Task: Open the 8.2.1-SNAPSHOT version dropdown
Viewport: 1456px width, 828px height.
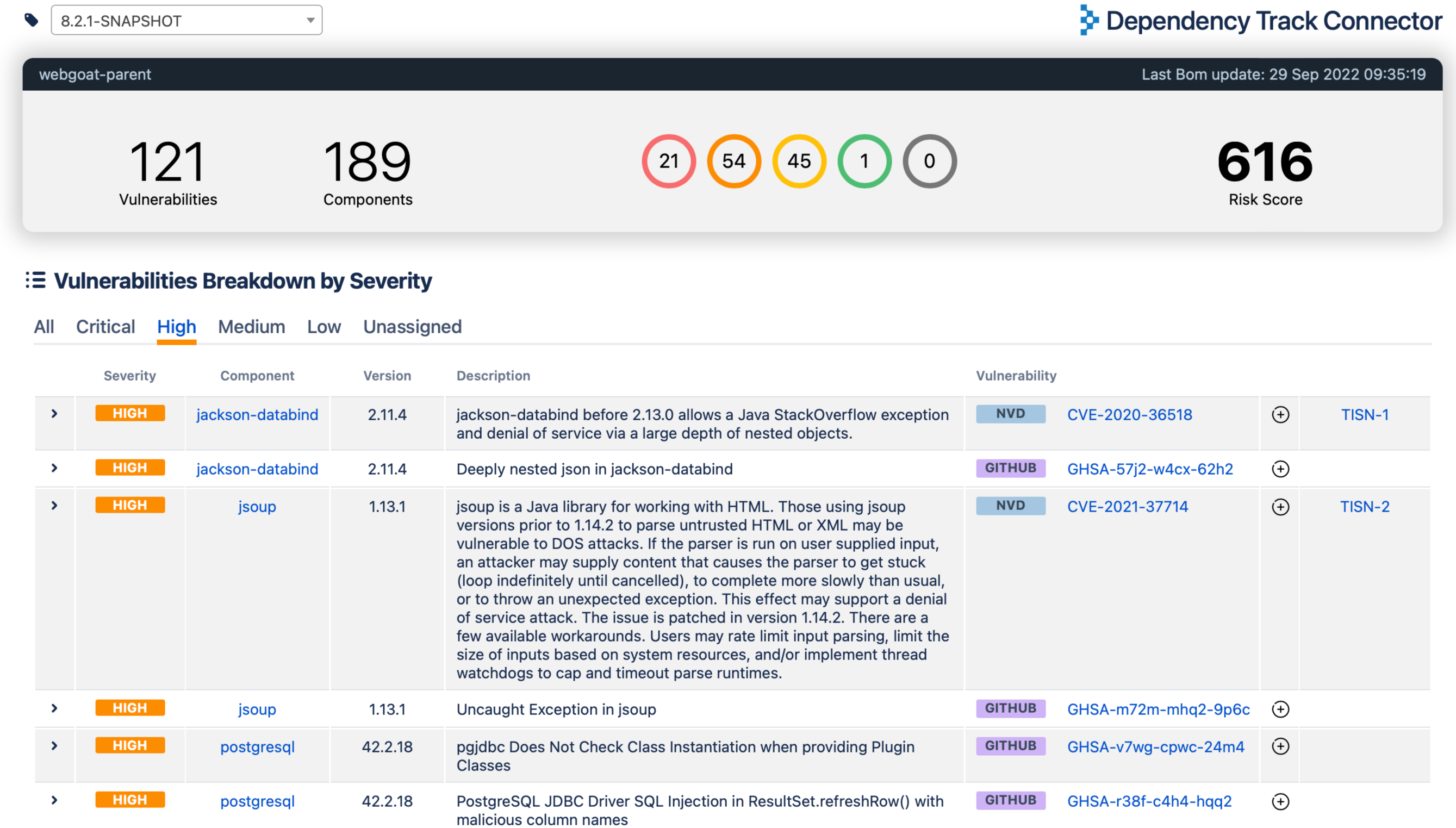Action: (186, 21)
